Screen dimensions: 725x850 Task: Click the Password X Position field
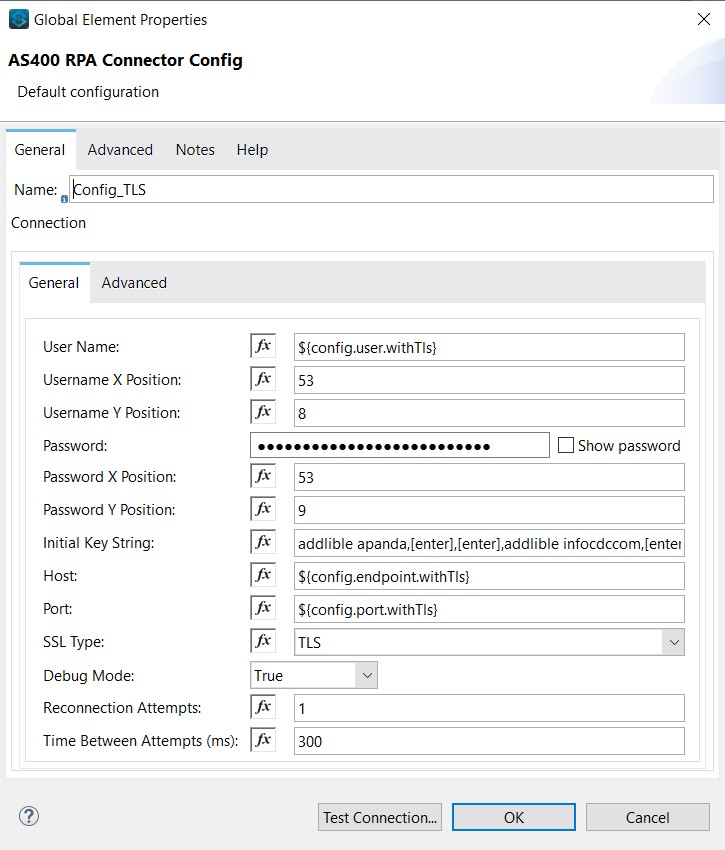[489, 477]
